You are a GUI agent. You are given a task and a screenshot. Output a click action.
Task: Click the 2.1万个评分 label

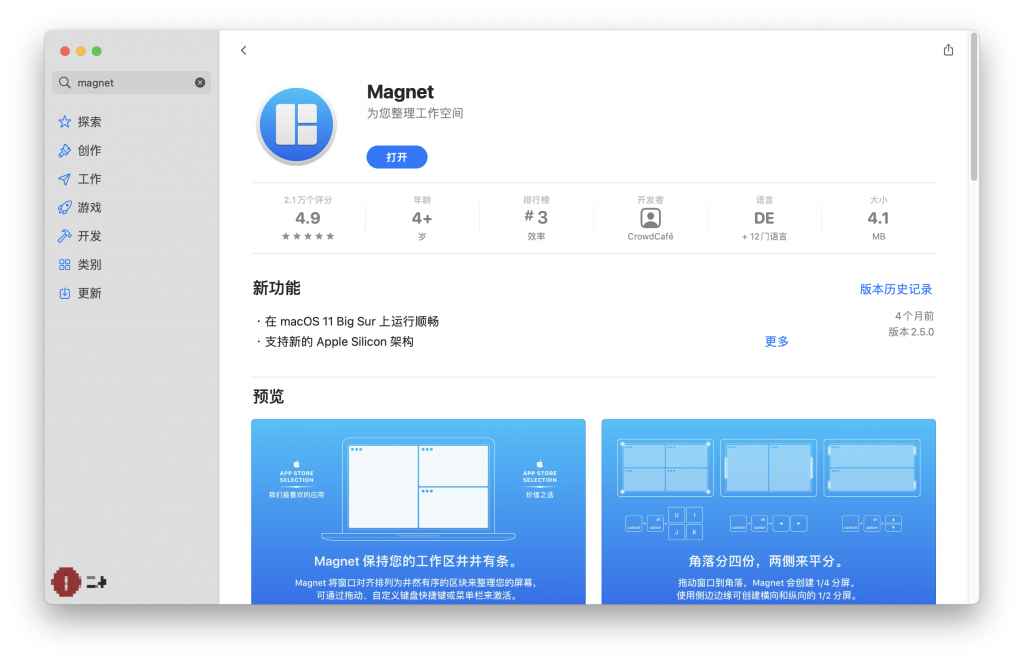pos(308,200)
